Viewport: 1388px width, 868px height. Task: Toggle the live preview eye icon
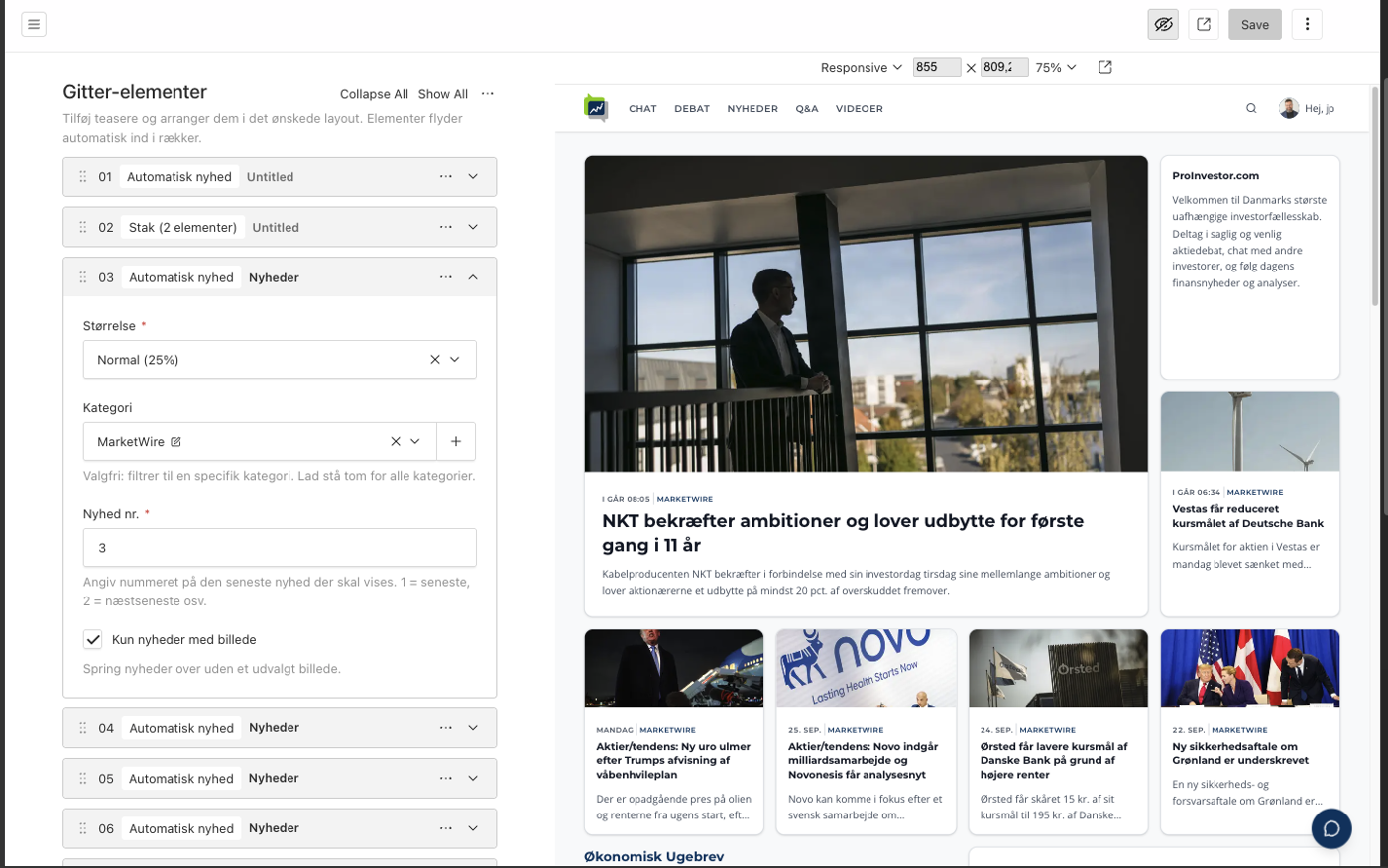click(1163, 25)
